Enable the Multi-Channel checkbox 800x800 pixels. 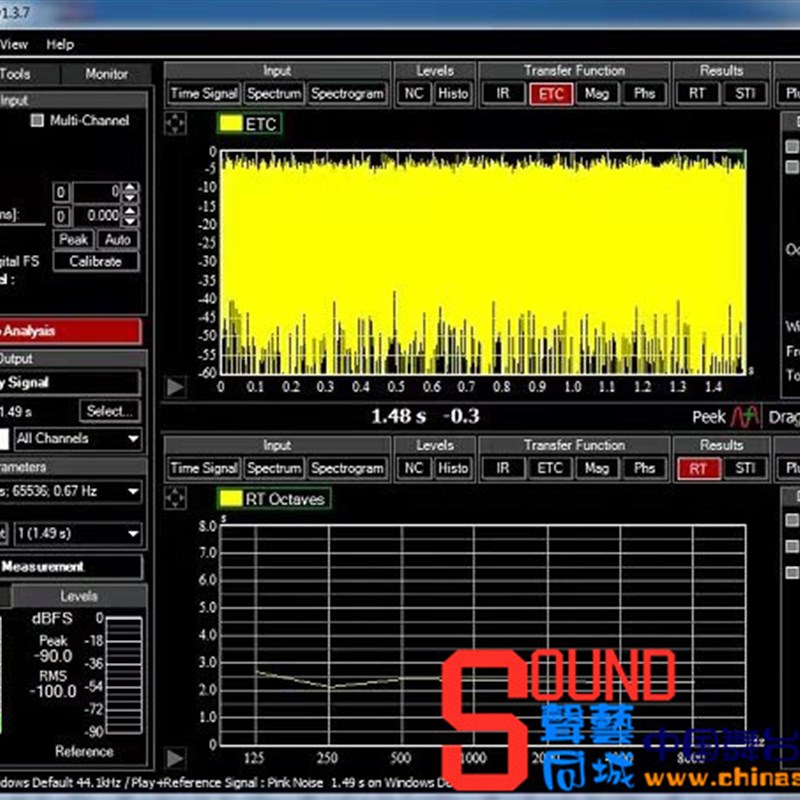38,121
